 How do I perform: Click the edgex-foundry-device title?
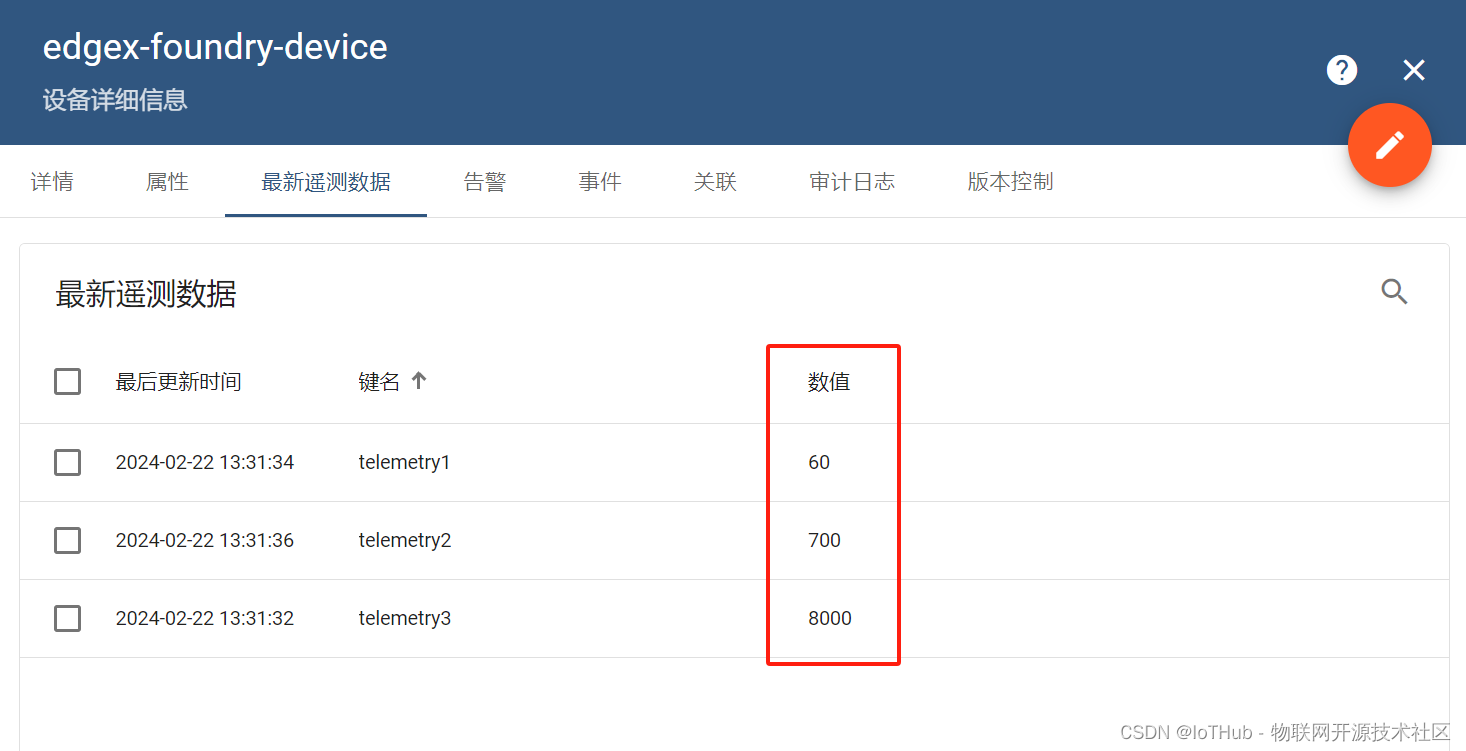[x=215, y=48]
